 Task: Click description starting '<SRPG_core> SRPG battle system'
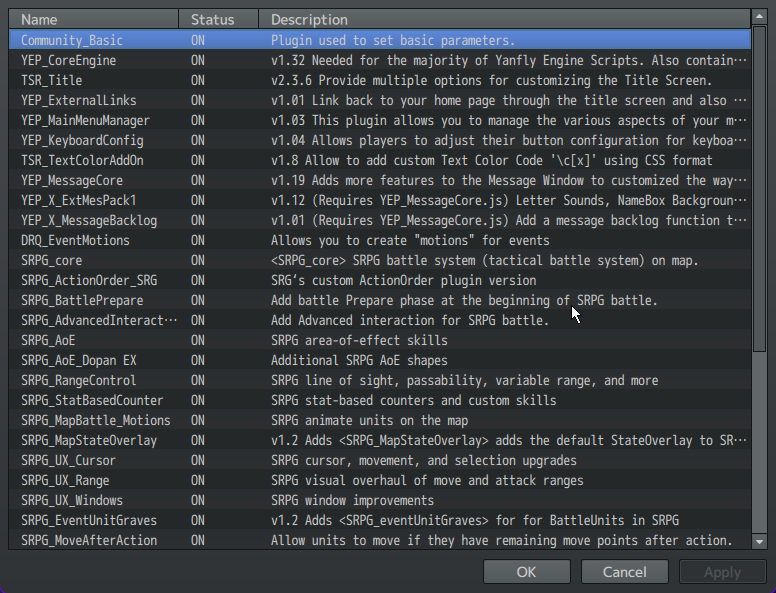click(x=485, y=260)
